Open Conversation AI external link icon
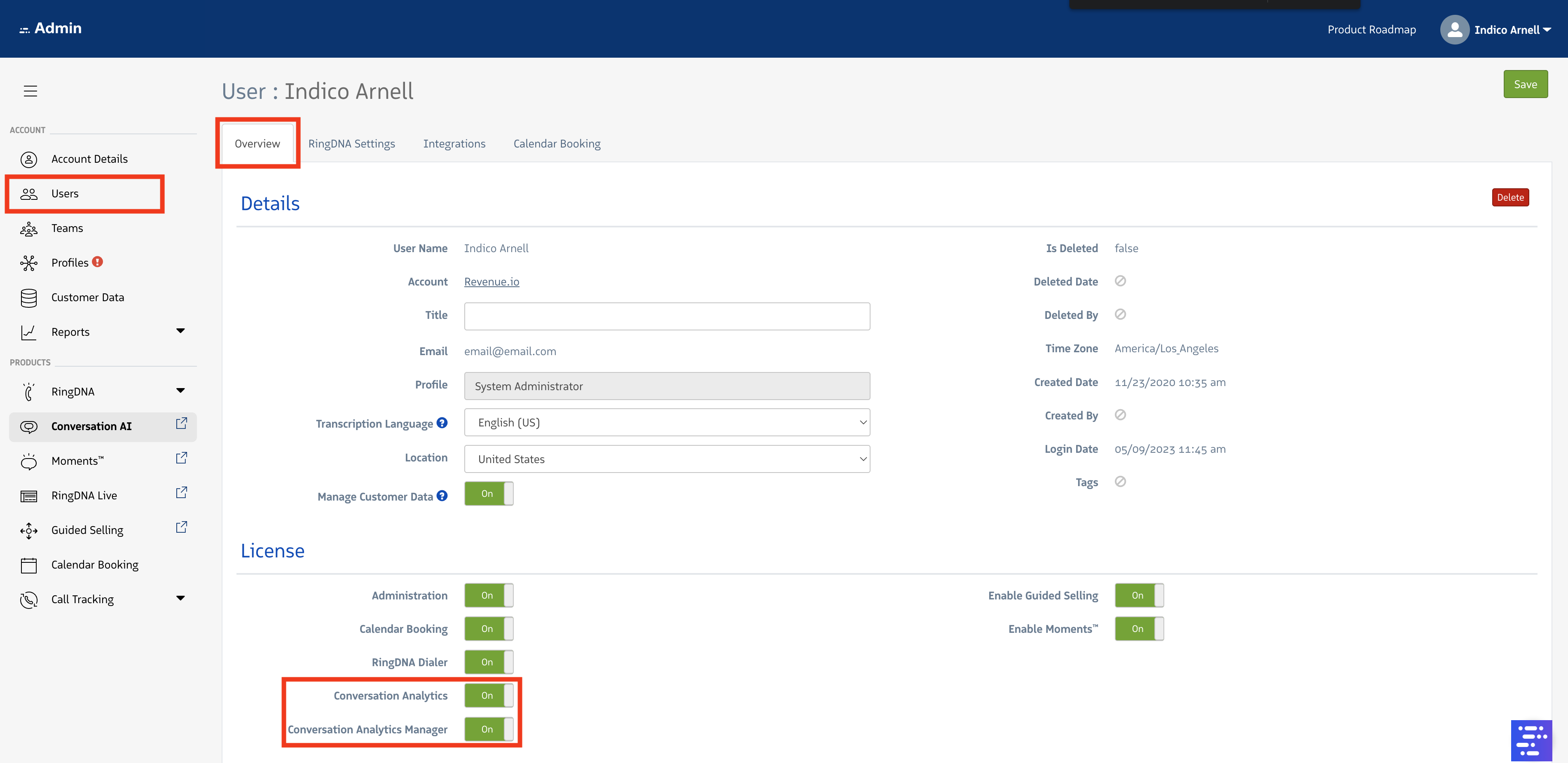Screen dimensions: 1568x763 (x=181, y=423)
